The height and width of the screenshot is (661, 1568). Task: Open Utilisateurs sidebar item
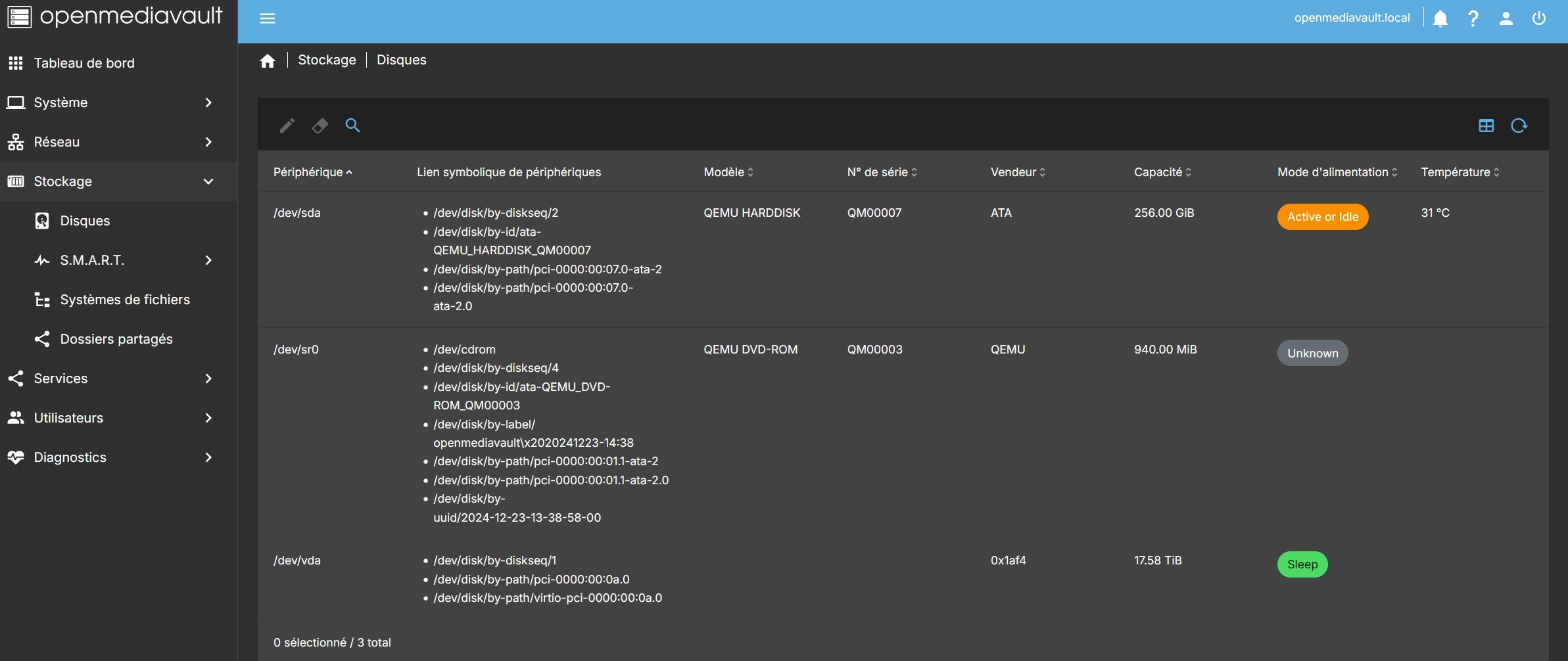click(118, 418)
